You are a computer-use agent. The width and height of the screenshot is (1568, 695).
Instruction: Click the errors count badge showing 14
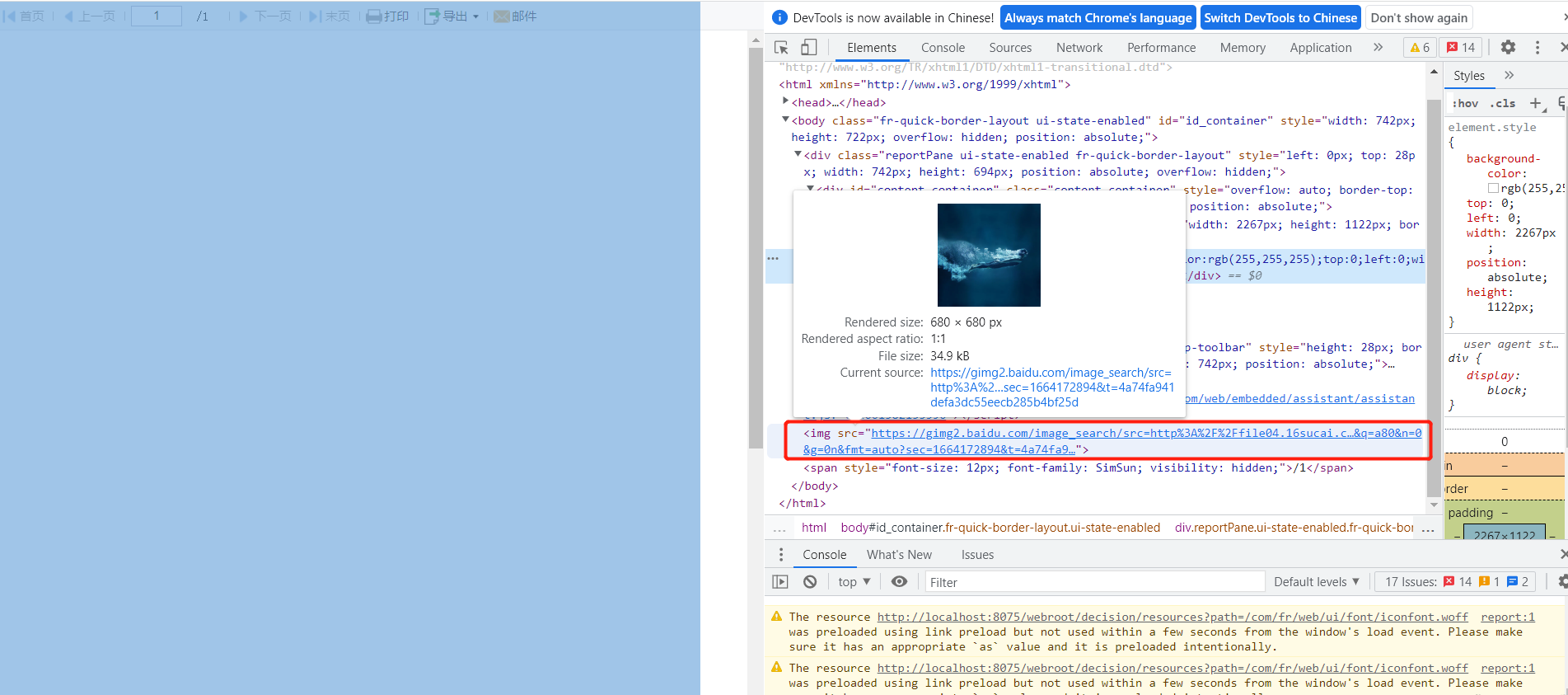(x=1461, y=48)
